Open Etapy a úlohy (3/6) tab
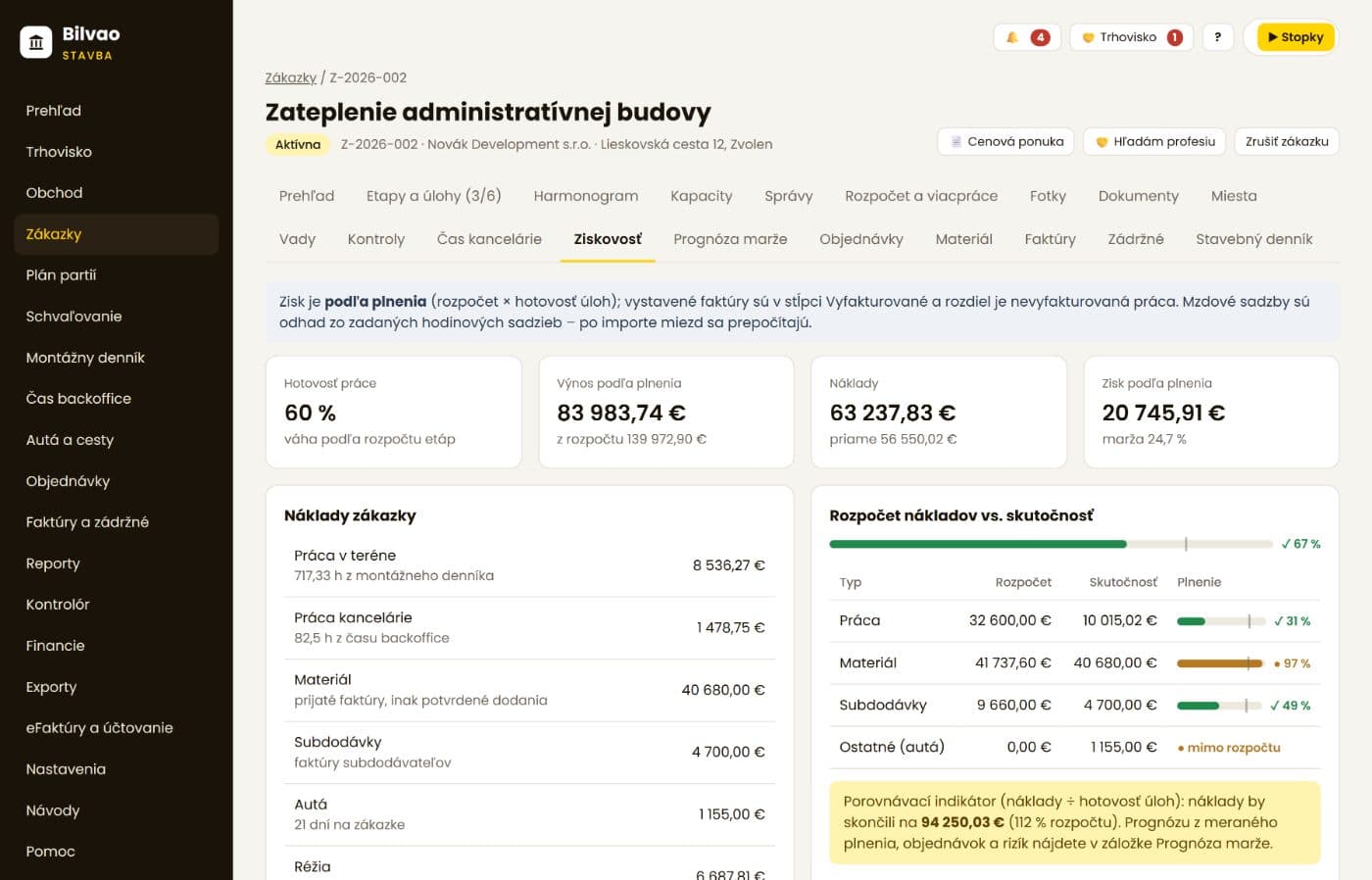 [x=434, y=196]
